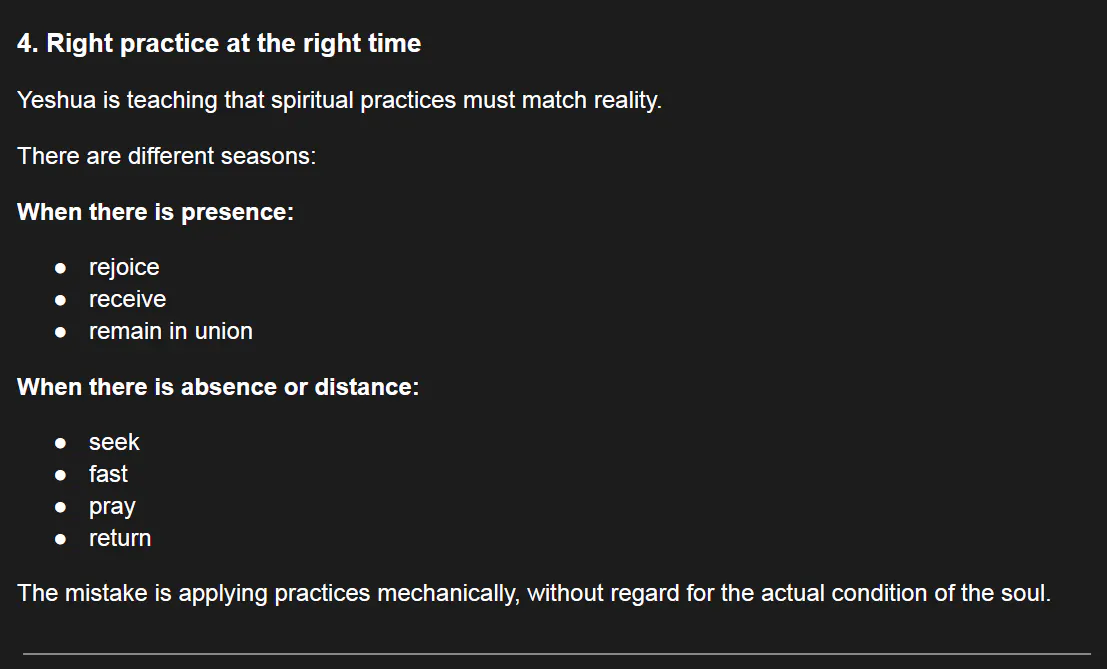The width and height of the screenshot is (1107, 669).
Task: Click the word "soul" ending the last sentence
Action: point(1024,593)
